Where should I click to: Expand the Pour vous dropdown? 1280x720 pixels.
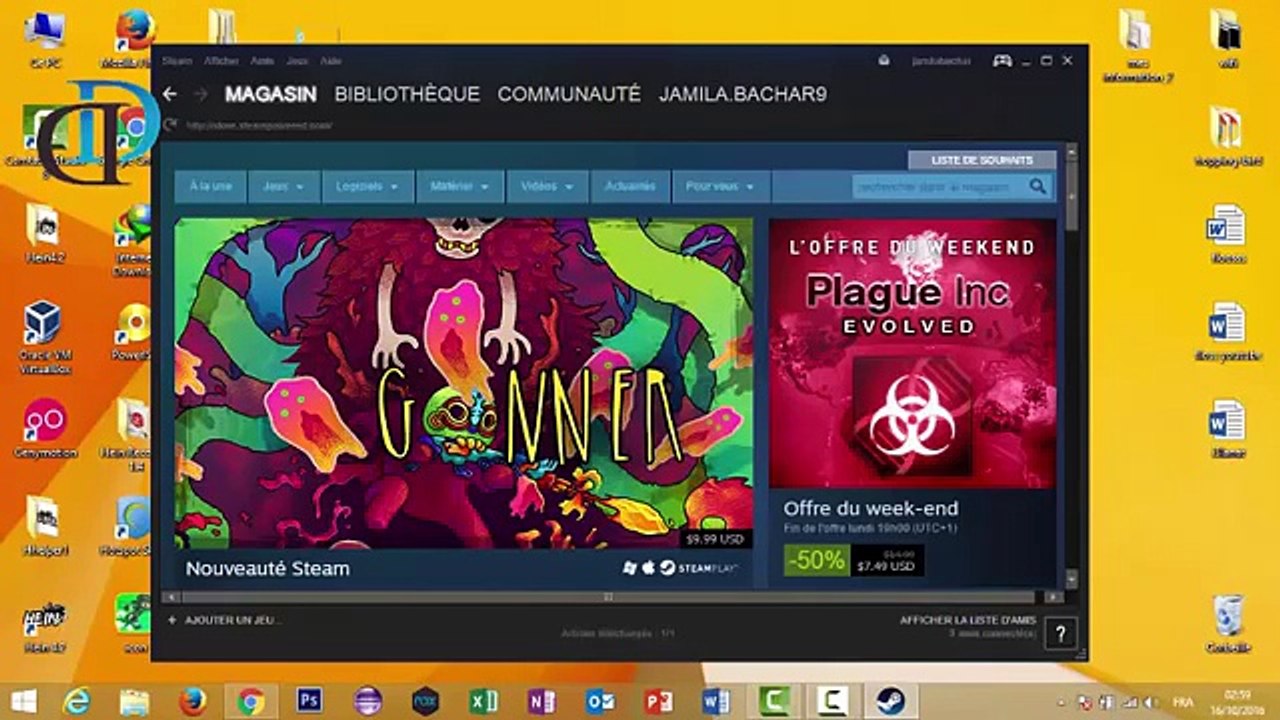[720, 186]
